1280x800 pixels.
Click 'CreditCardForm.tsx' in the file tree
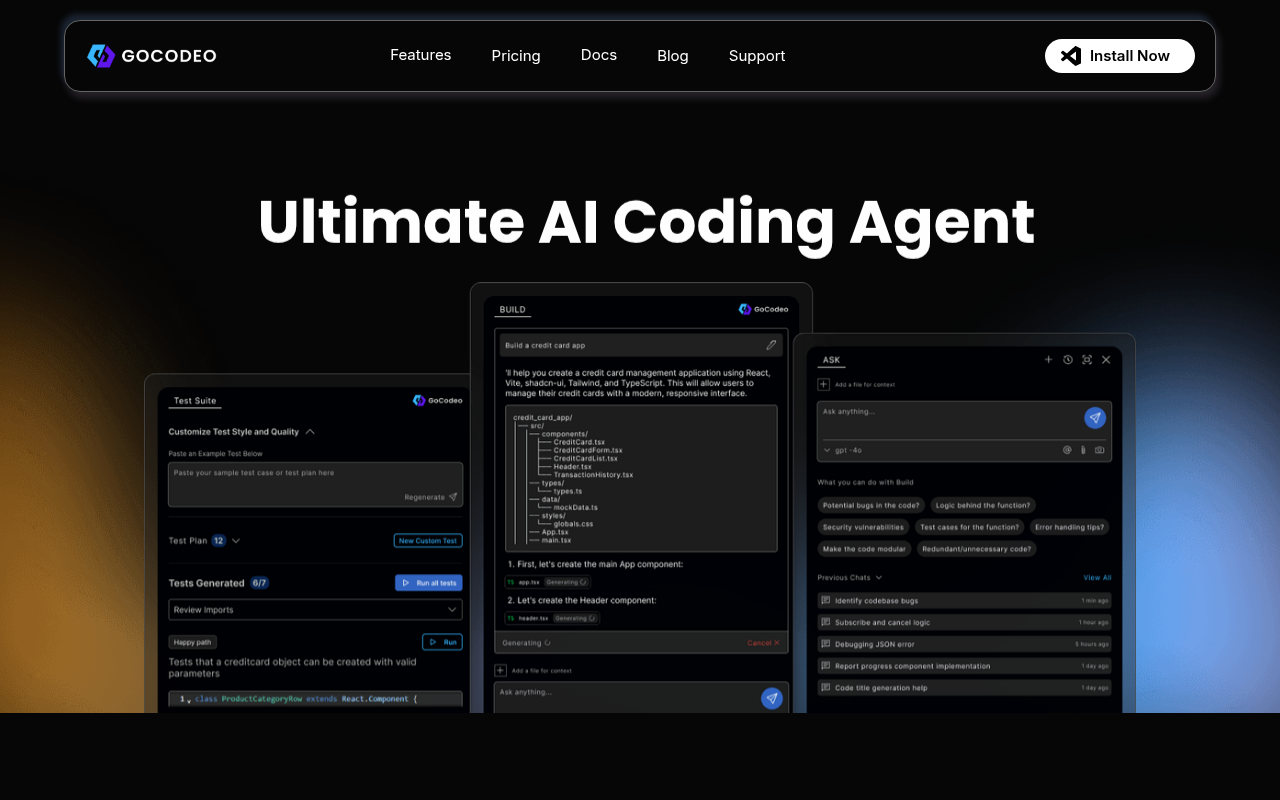pyautogui.click(x=588, y=450)
